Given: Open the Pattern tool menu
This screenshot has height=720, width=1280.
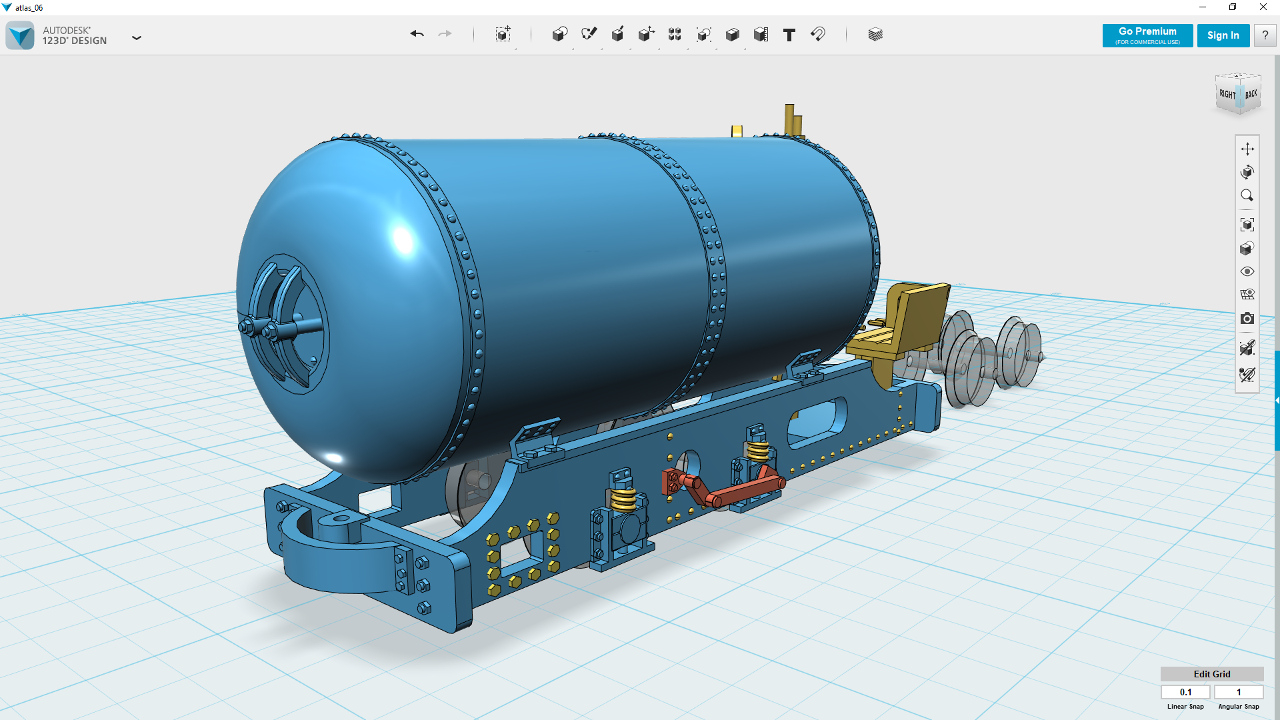Looking at the screenshot, I should pos(675,34).
